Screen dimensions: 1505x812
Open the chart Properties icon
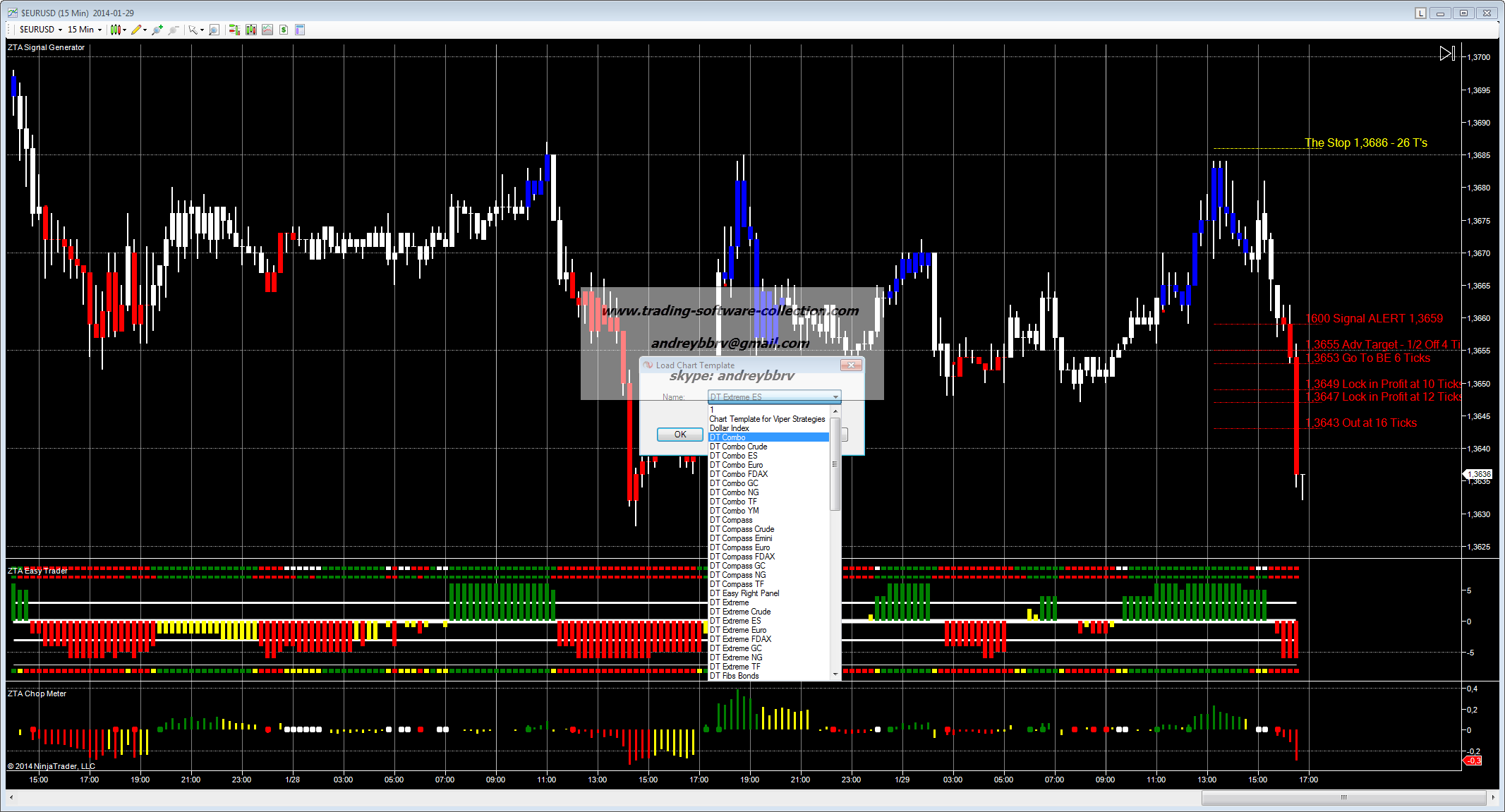pos(300,30)
